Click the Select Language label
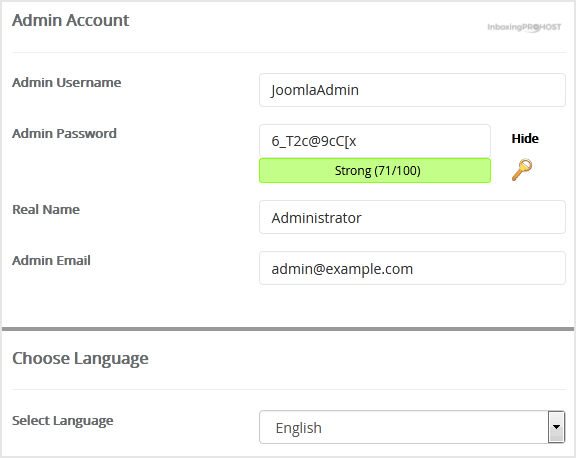 [x=62, y=421]
